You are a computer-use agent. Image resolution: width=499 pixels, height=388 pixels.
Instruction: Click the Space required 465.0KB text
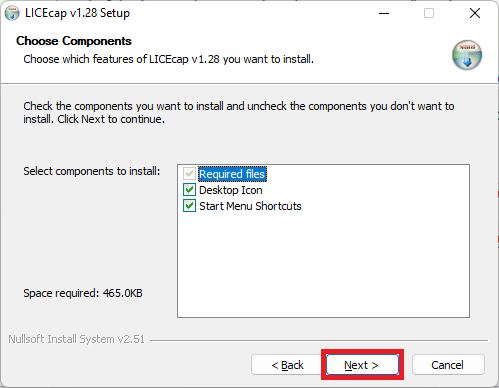pyautogui.click(x=83, y=293)
